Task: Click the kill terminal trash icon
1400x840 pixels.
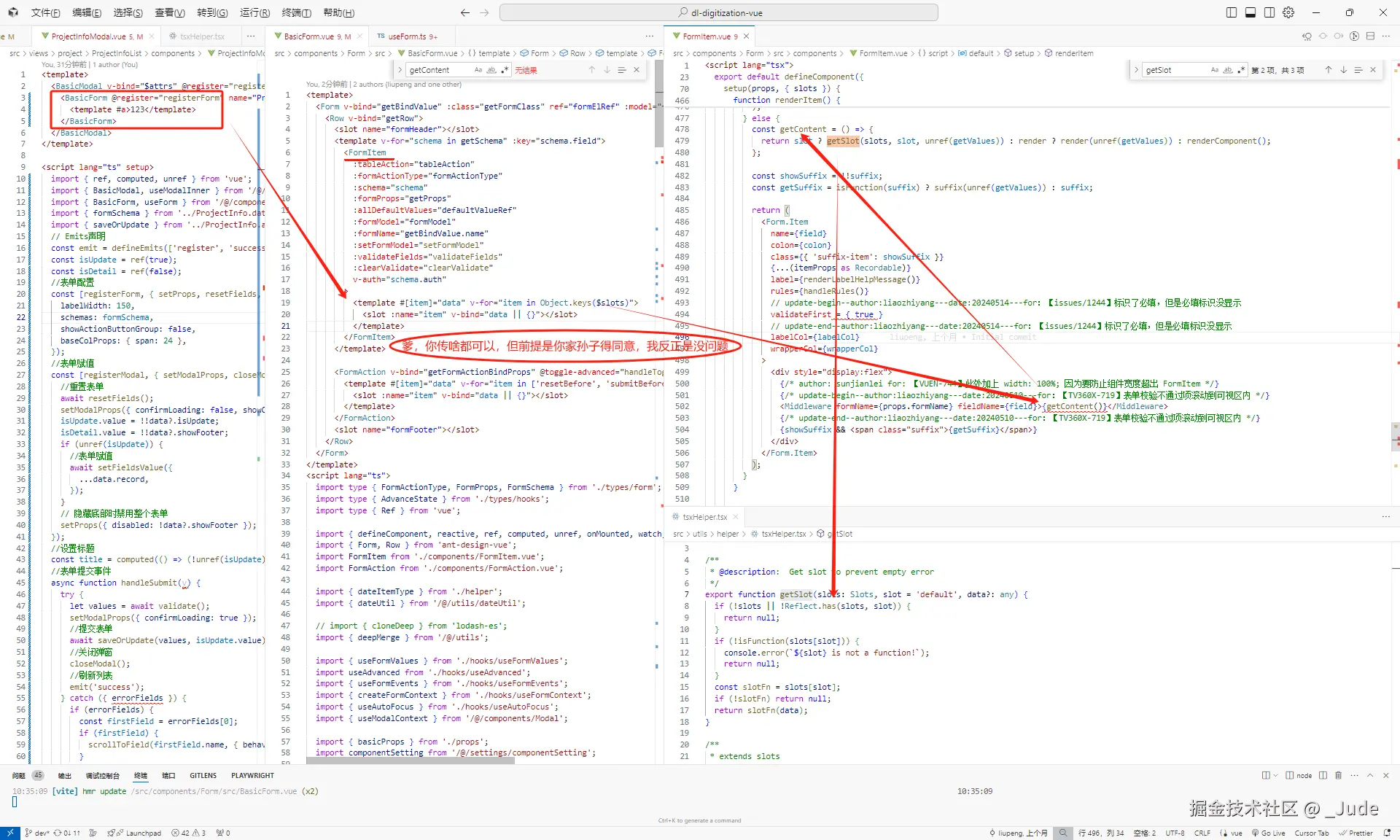Action: (1338, 775)
